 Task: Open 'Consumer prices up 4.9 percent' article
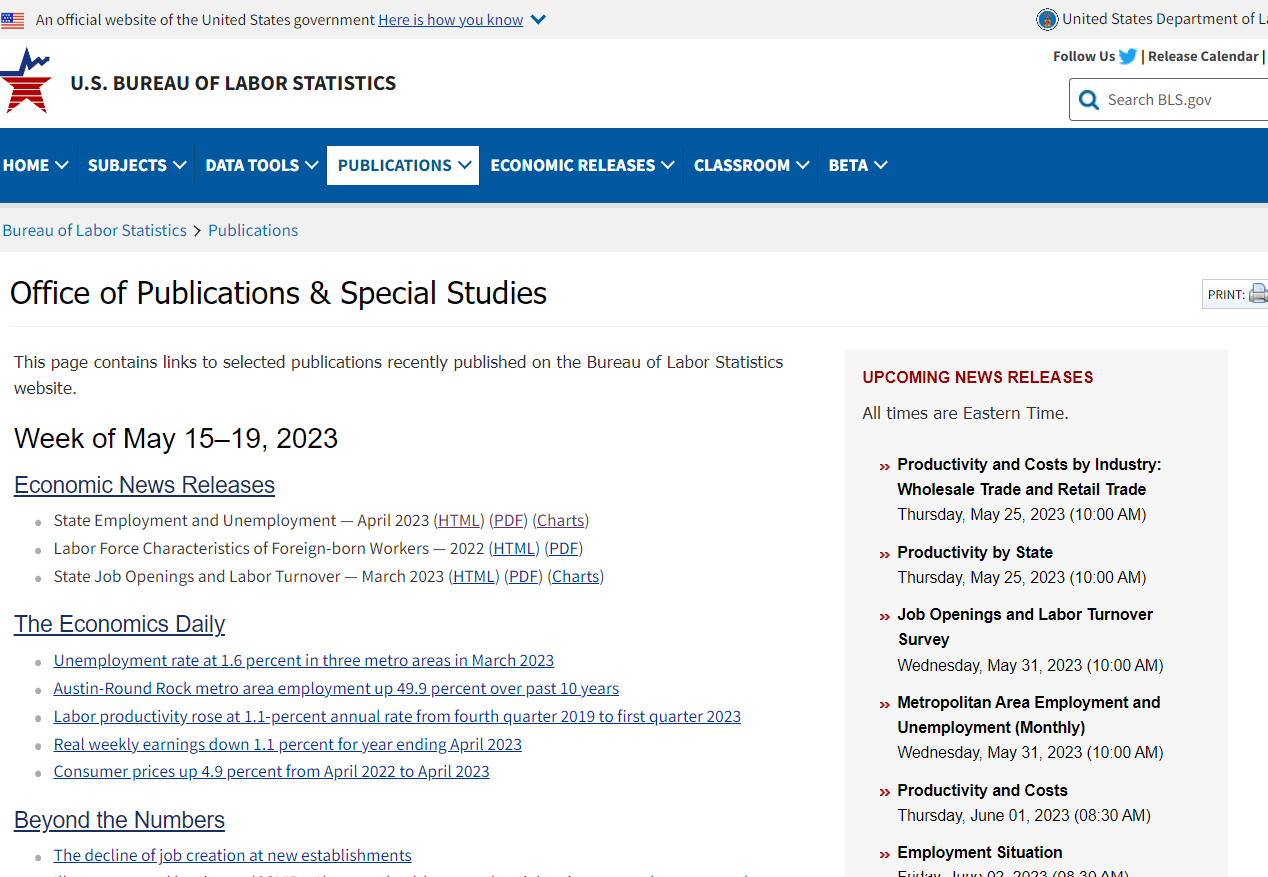coord(272,771)
